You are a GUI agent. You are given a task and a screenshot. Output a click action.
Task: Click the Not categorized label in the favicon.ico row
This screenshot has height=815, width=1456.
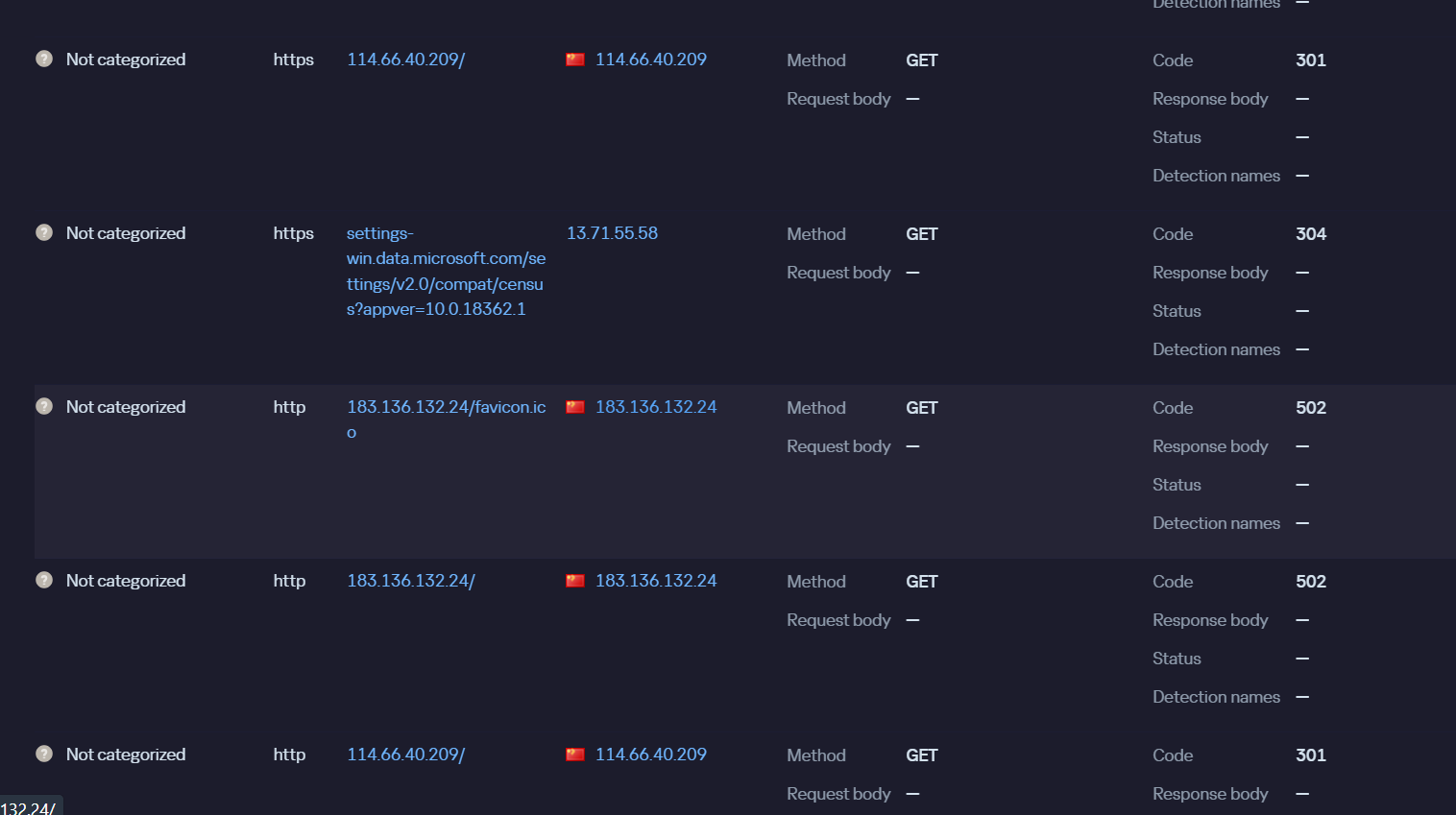[126, 407]
